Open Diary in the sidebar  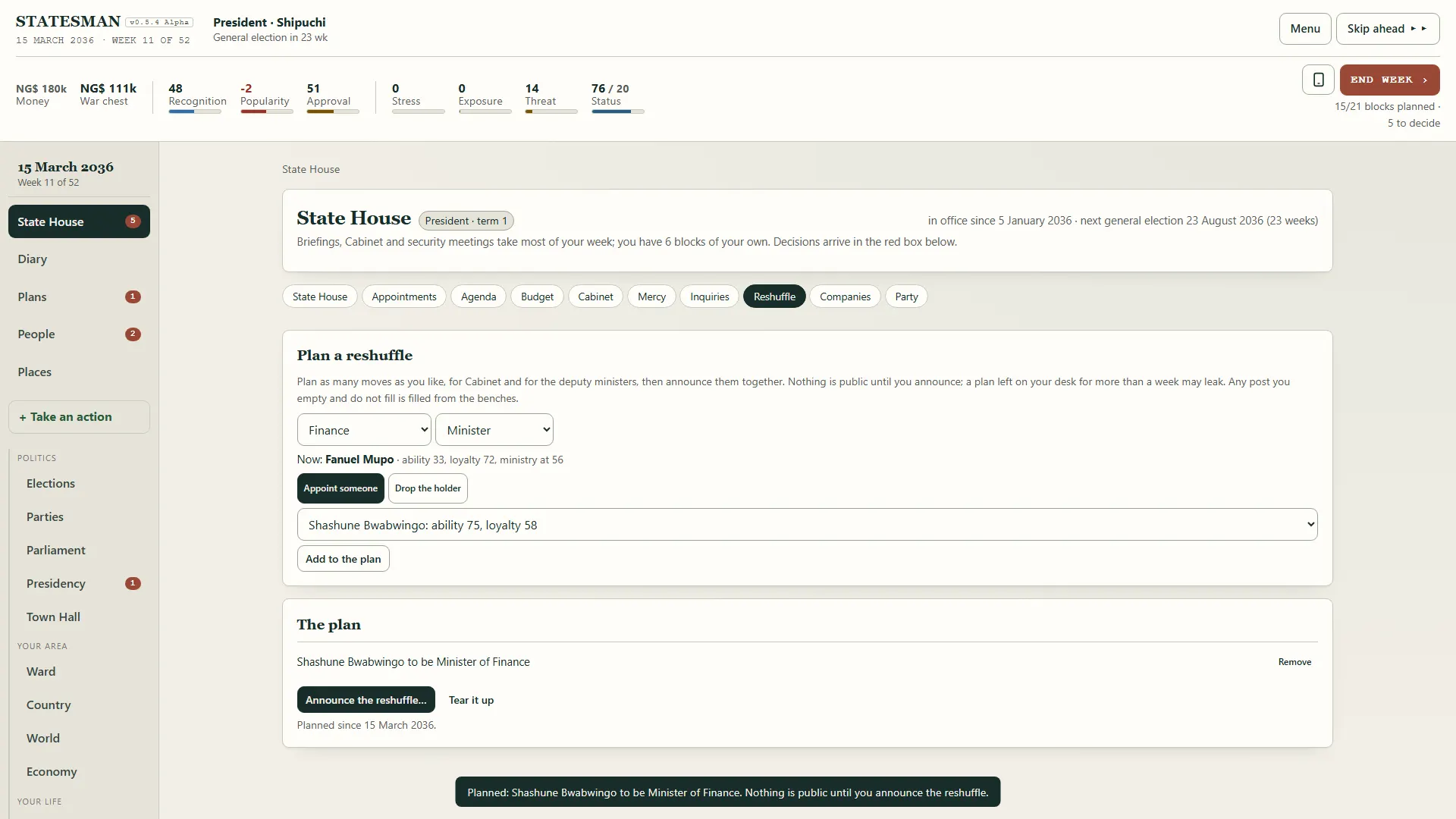pyautogui.click(x=79, y=259)
